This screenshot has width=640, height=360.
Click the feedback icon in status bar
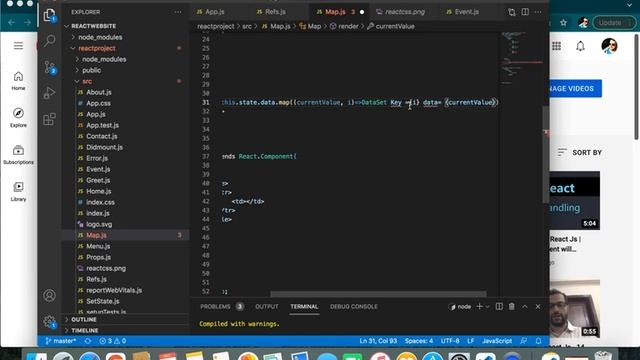[x=524, y=341]
